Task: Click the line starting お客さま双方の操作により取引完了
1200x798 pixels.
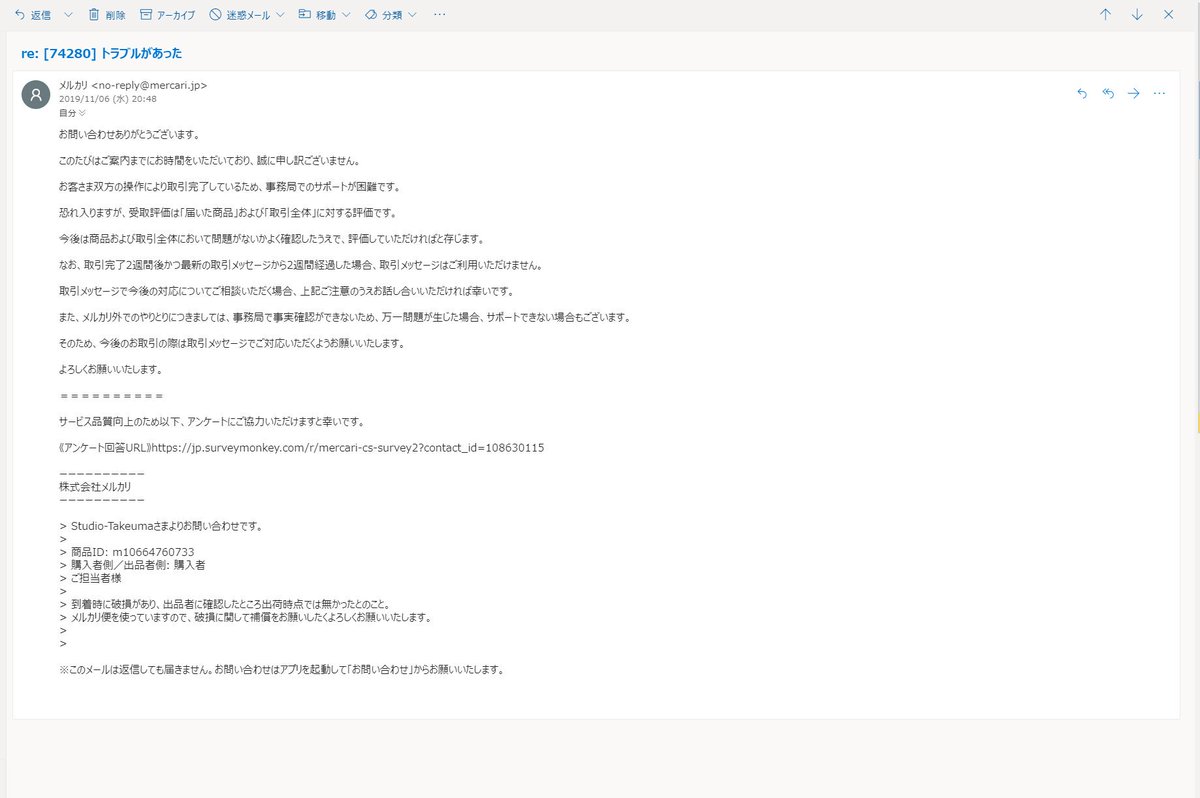Action: click(229, 186)
